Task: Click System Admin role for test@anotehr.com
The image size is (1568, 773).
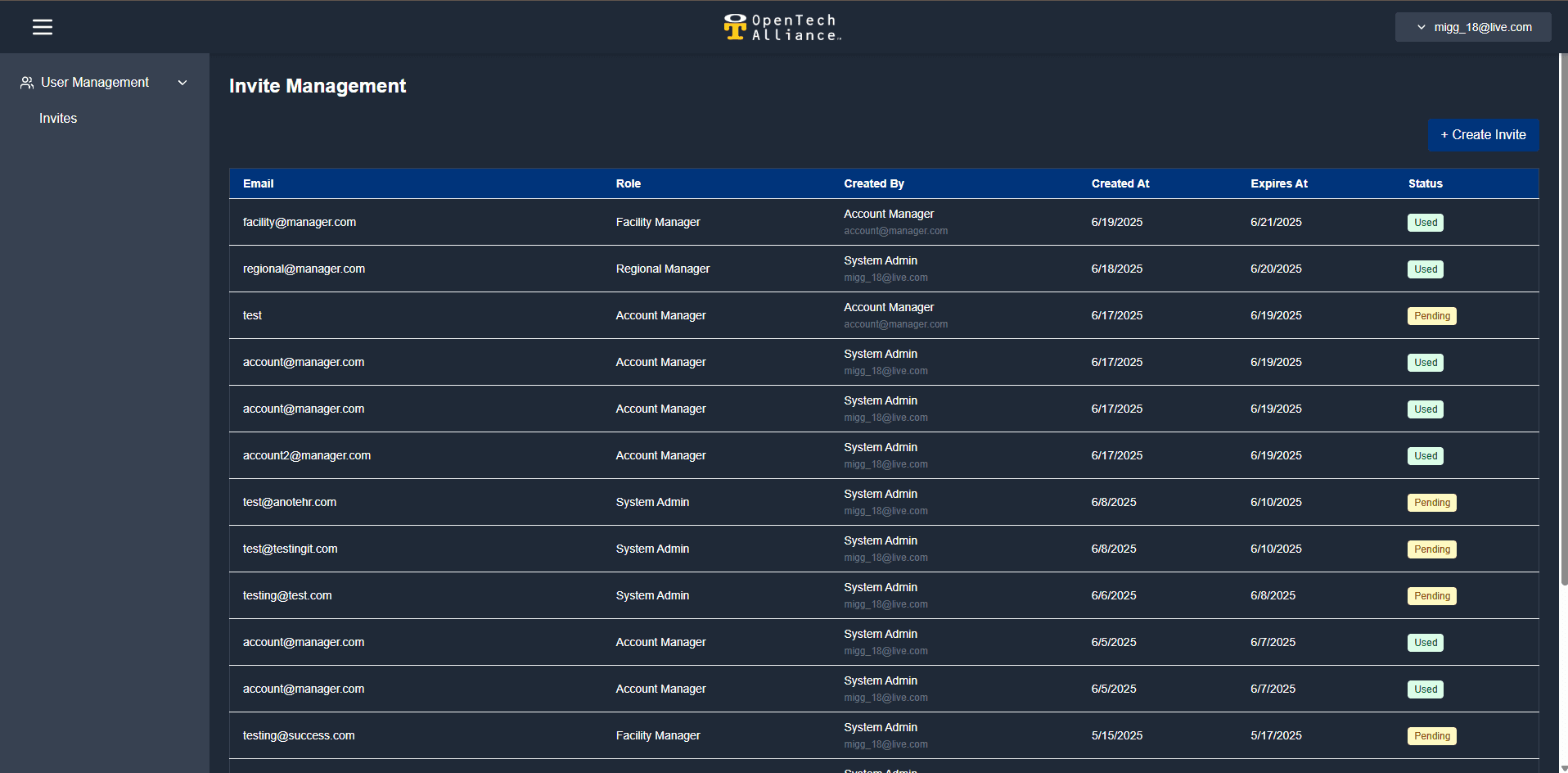Action: coord(652,502)
